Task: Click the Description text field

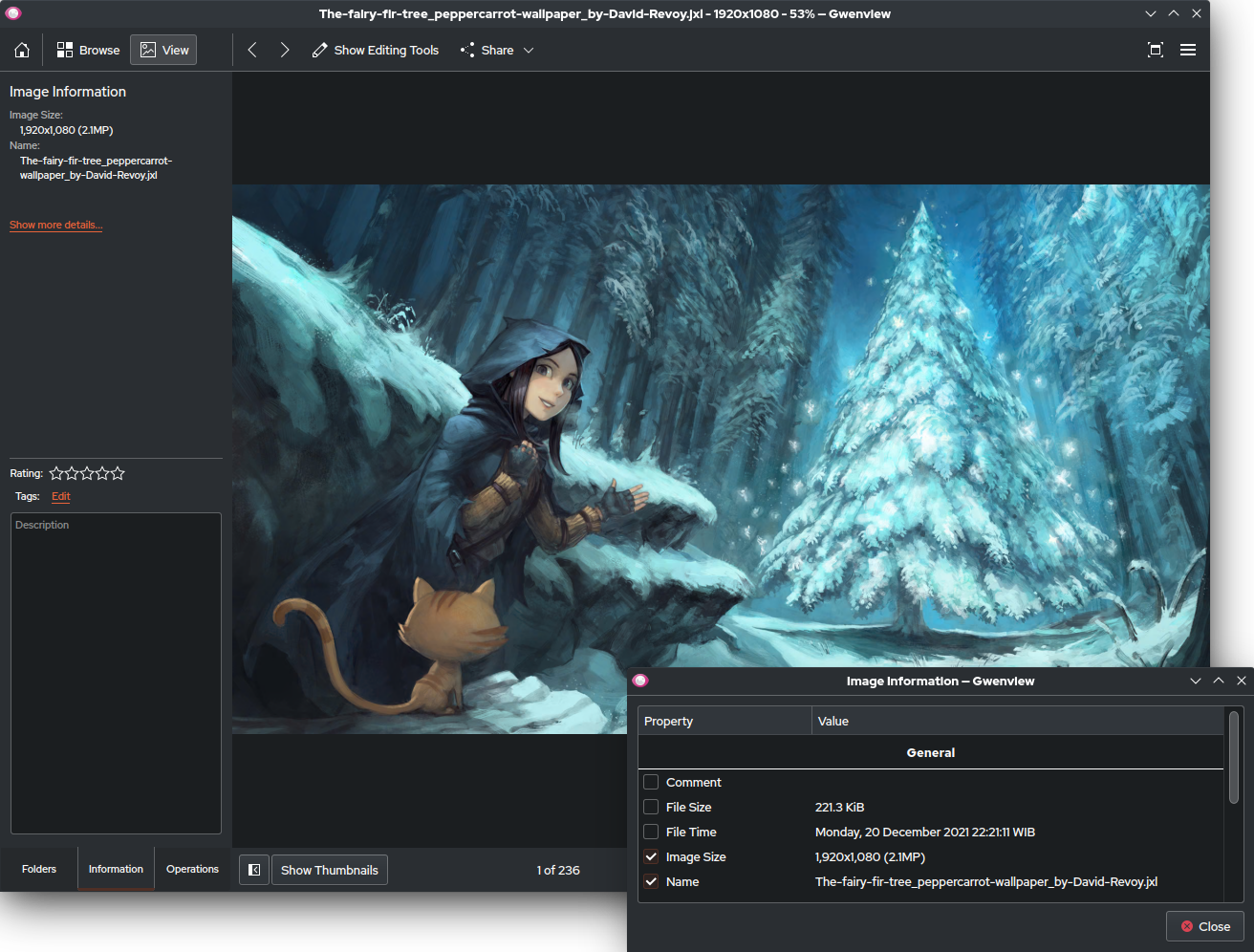Action: point(116,674)
